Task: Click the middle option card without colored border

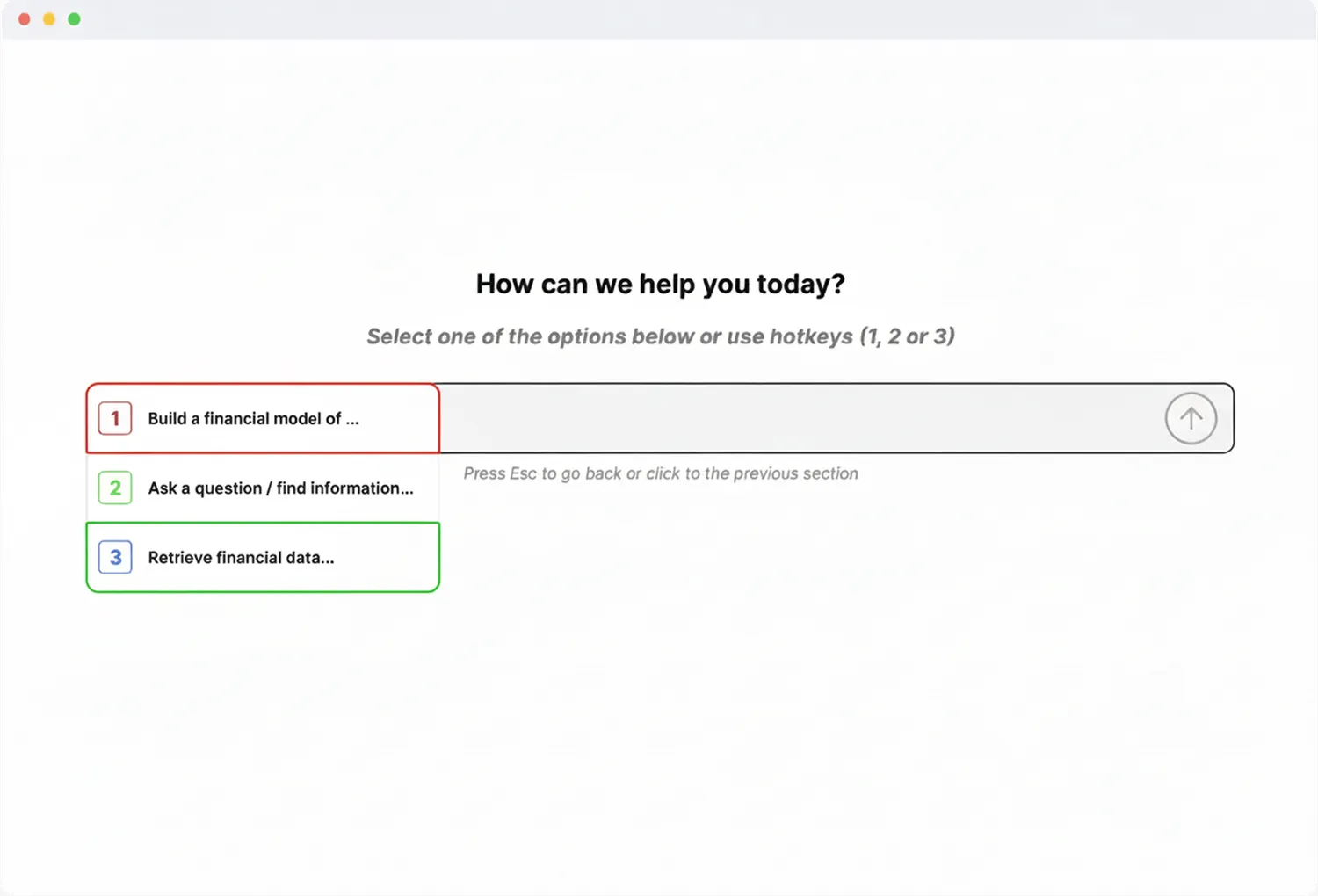Action: tap(261, 488)
